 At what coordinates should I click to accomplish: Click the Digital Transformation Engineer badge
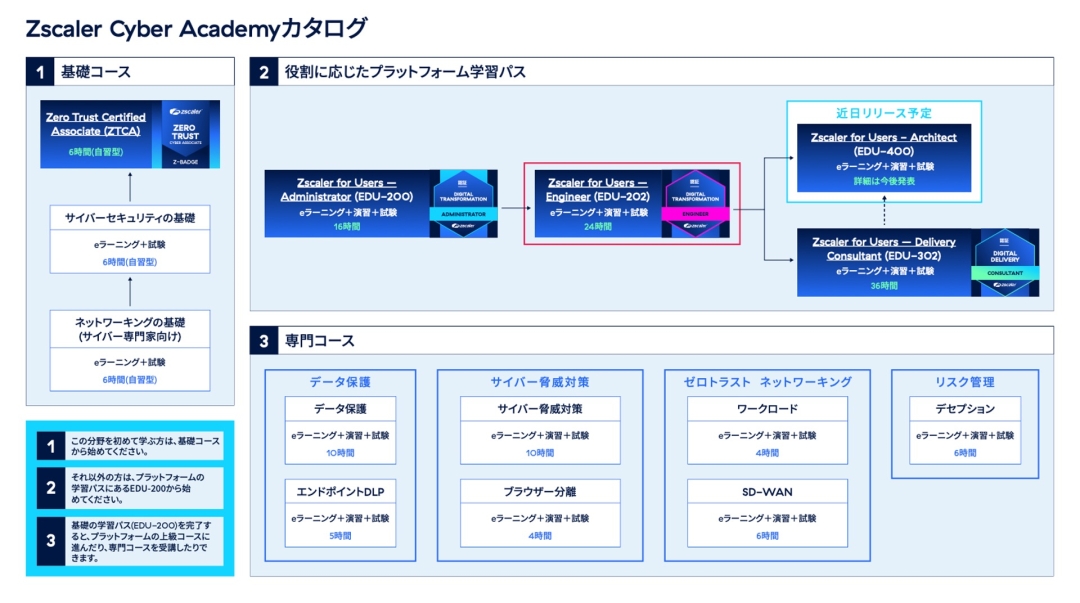[x=694, y=203]
